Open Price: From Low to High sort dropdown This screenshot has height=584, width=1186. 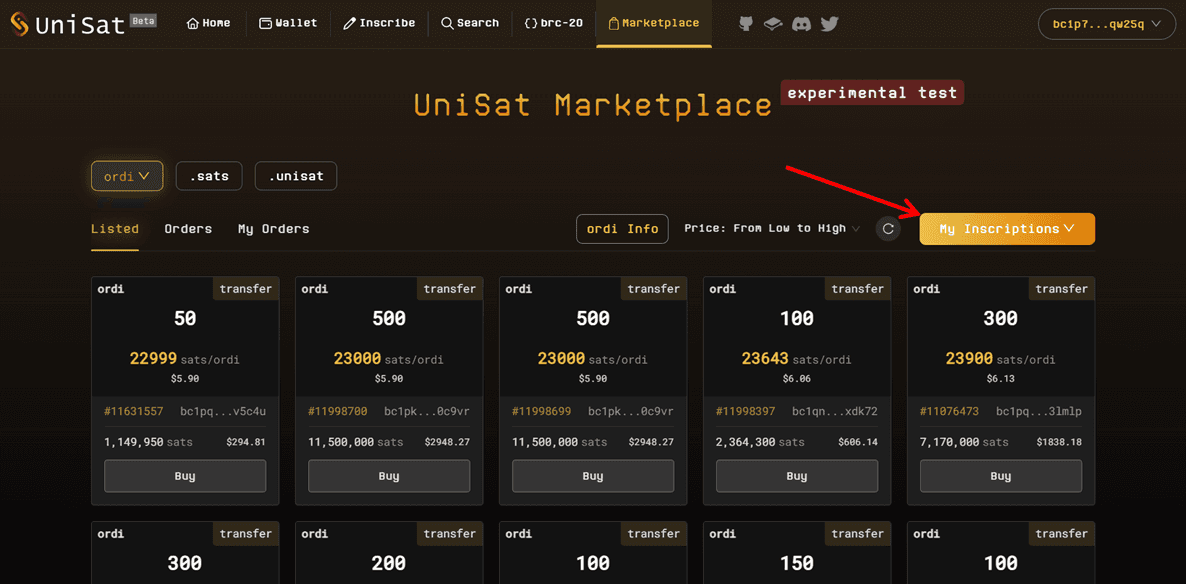[x=771, y=229]
